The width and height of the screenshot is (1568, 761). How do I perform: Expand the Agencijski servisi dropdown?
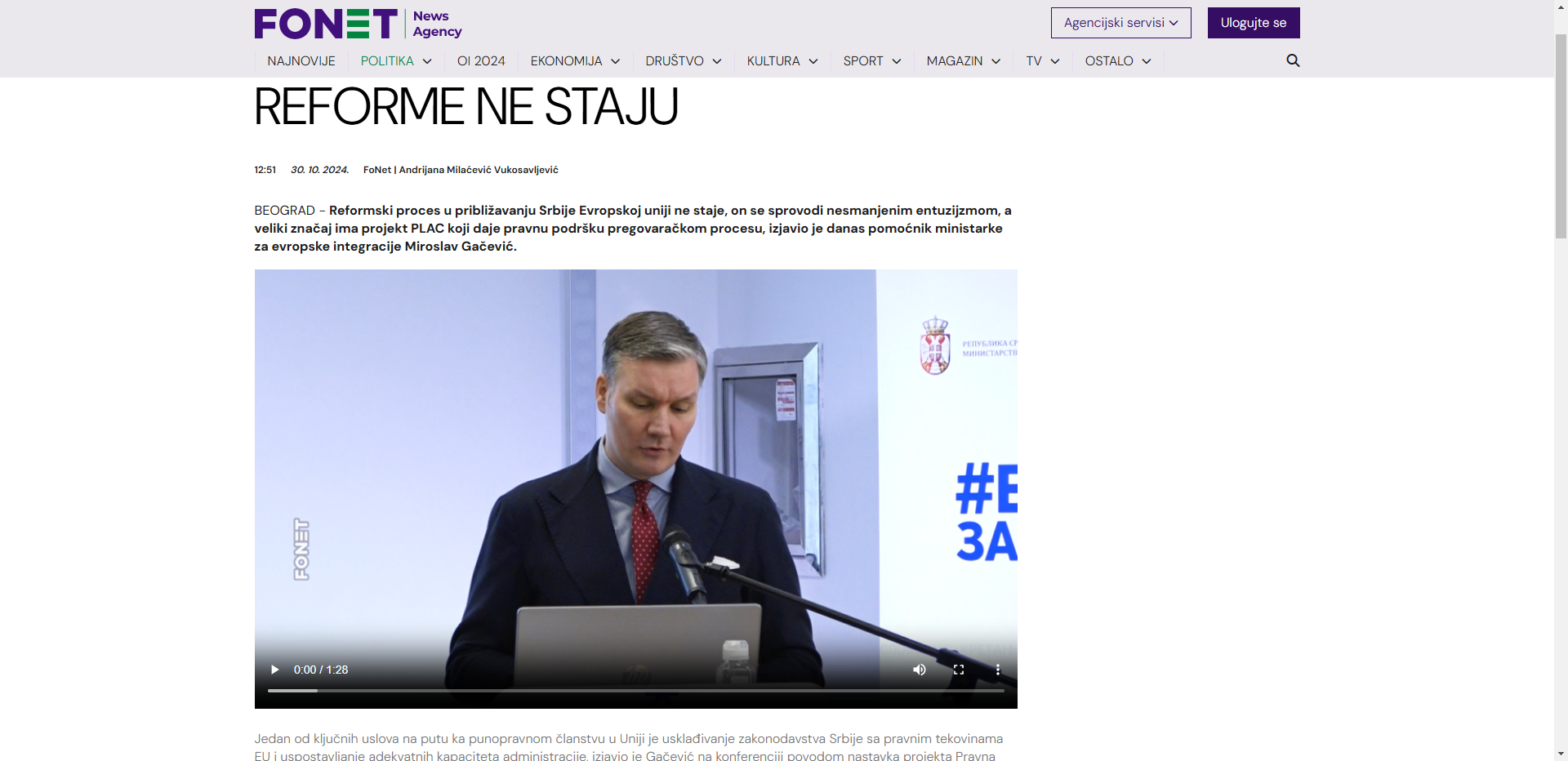click(1120, 23)
